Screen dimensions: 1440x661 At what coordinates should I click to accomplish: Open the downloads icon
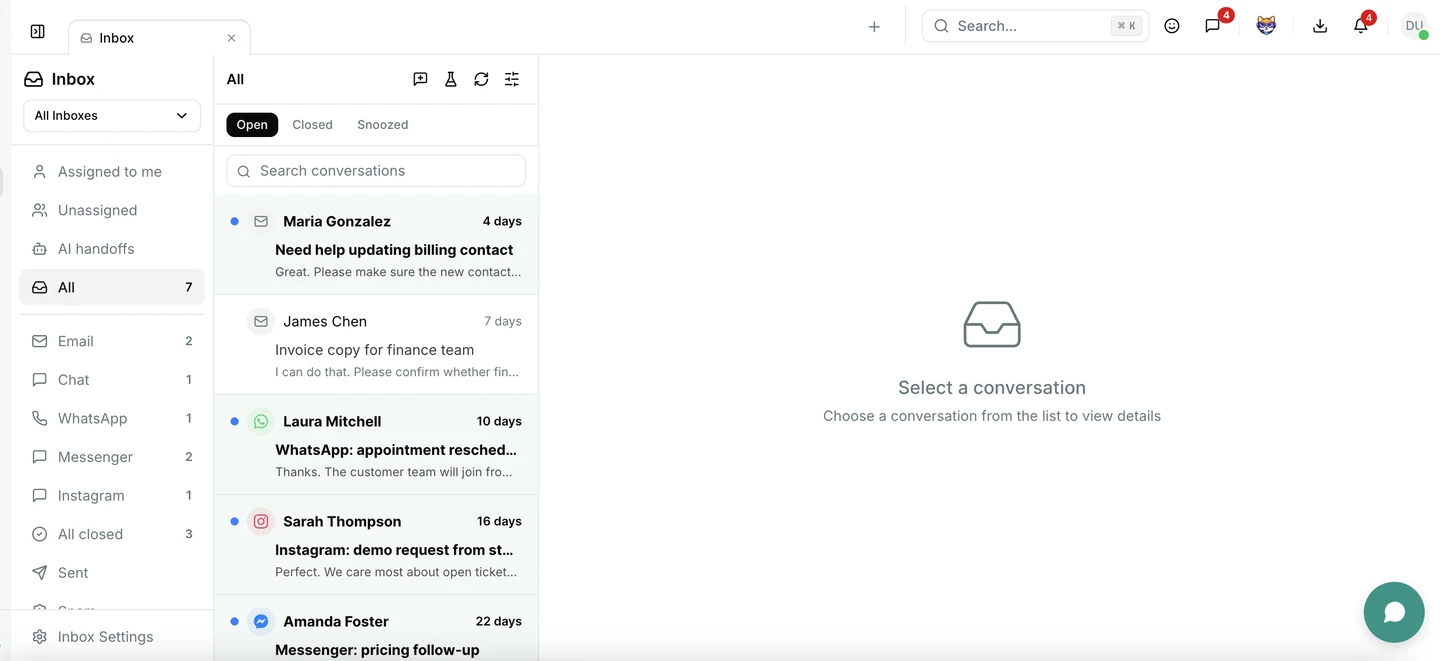[x=1320, y=26]
